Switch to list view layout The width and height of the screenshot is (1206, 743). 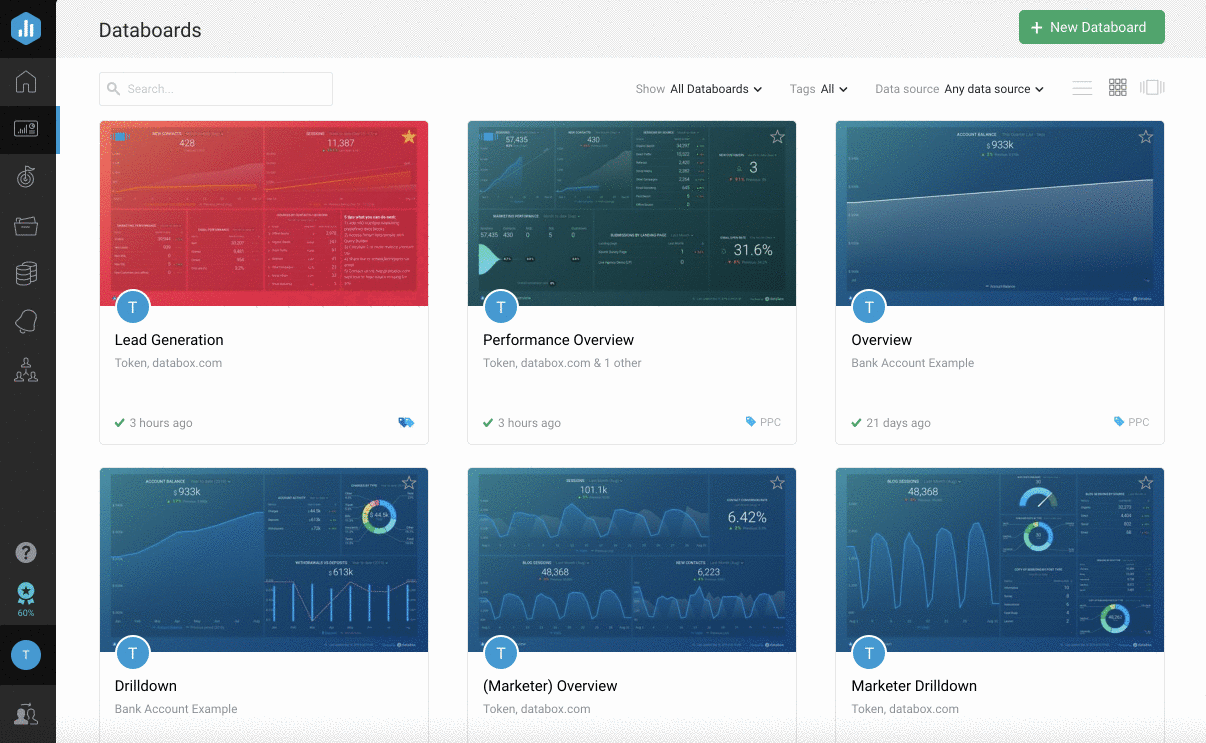1082,88
